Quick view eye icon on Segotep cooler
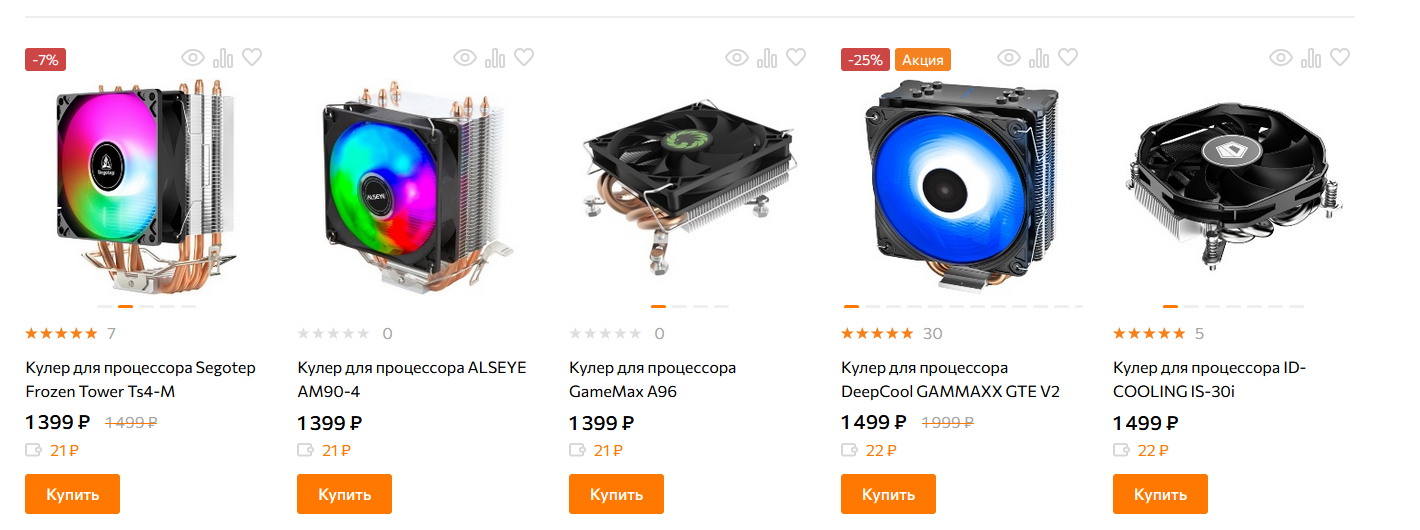The height and width of the screenshot is (530, 1420). click(x=193, y=58)
